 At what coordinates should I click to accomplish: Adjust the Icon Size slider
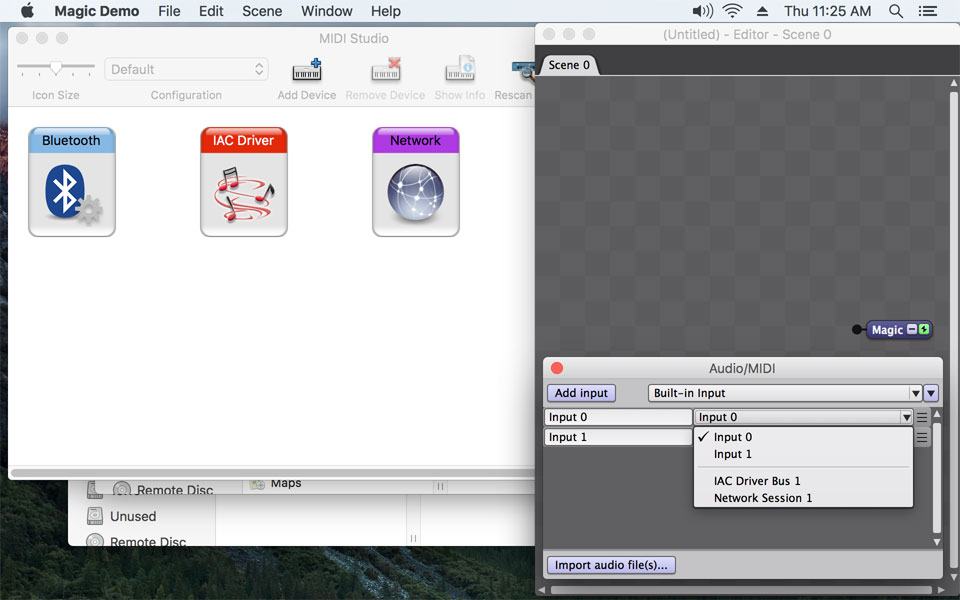(x=56, y=68)
